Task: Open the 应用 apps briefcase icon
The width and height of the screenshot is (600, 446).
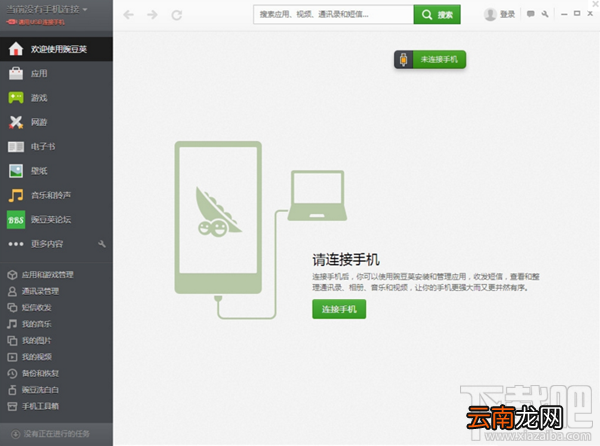Action: tap(16, 73)
